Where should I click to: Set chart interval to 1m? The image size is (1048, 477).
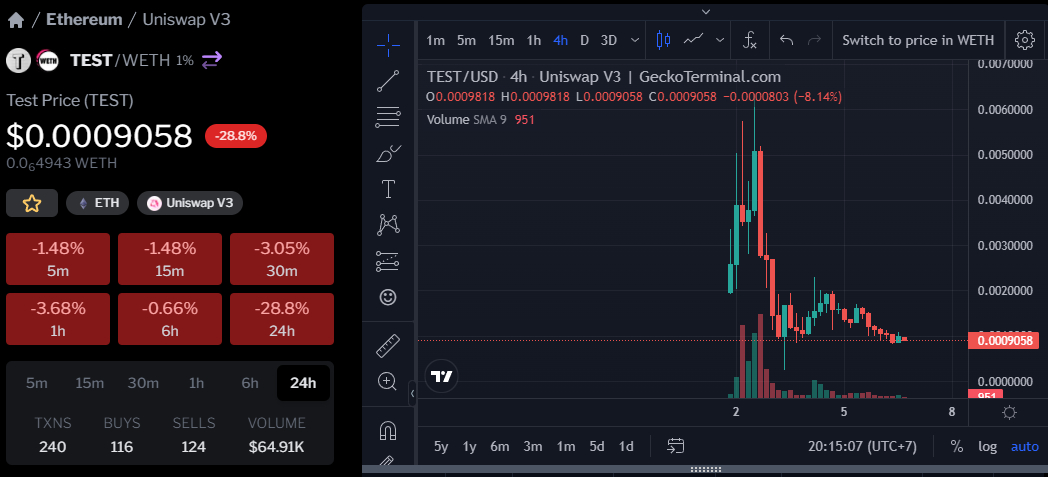[436, 40]
